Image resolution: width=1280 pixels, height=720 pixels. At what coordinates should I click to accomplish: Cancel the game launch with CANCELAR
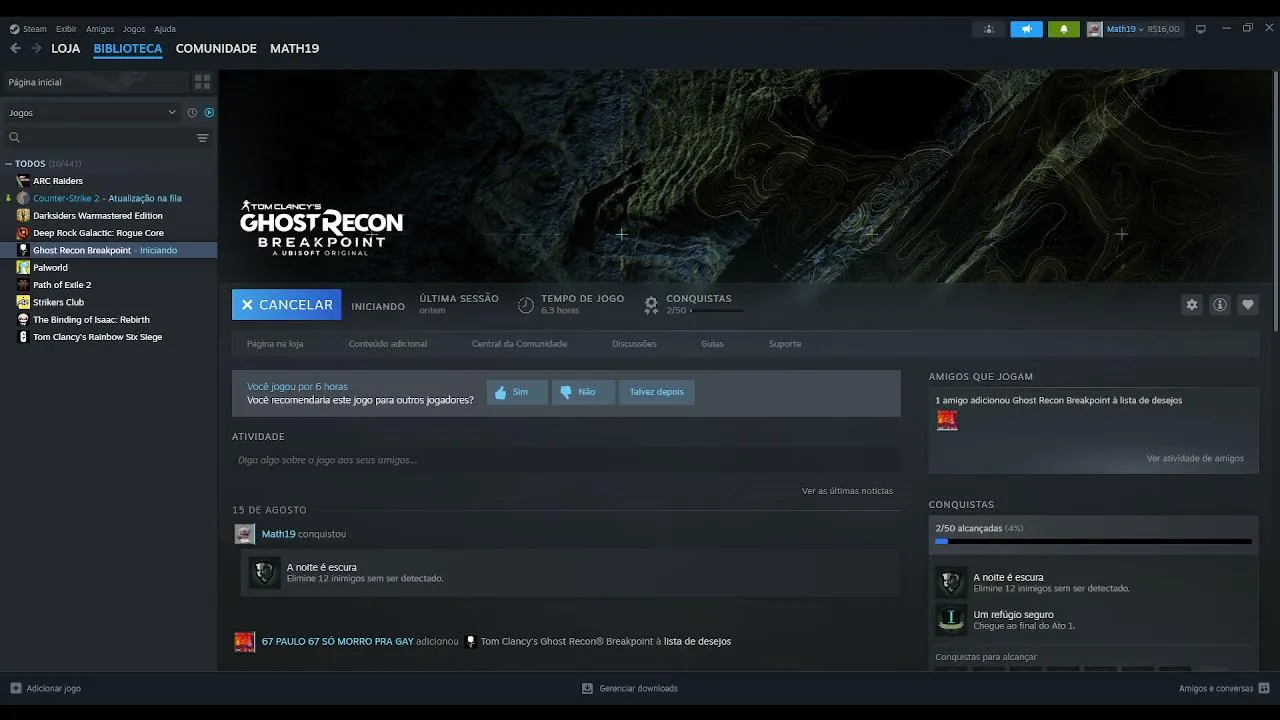click(x=286, y=305)
